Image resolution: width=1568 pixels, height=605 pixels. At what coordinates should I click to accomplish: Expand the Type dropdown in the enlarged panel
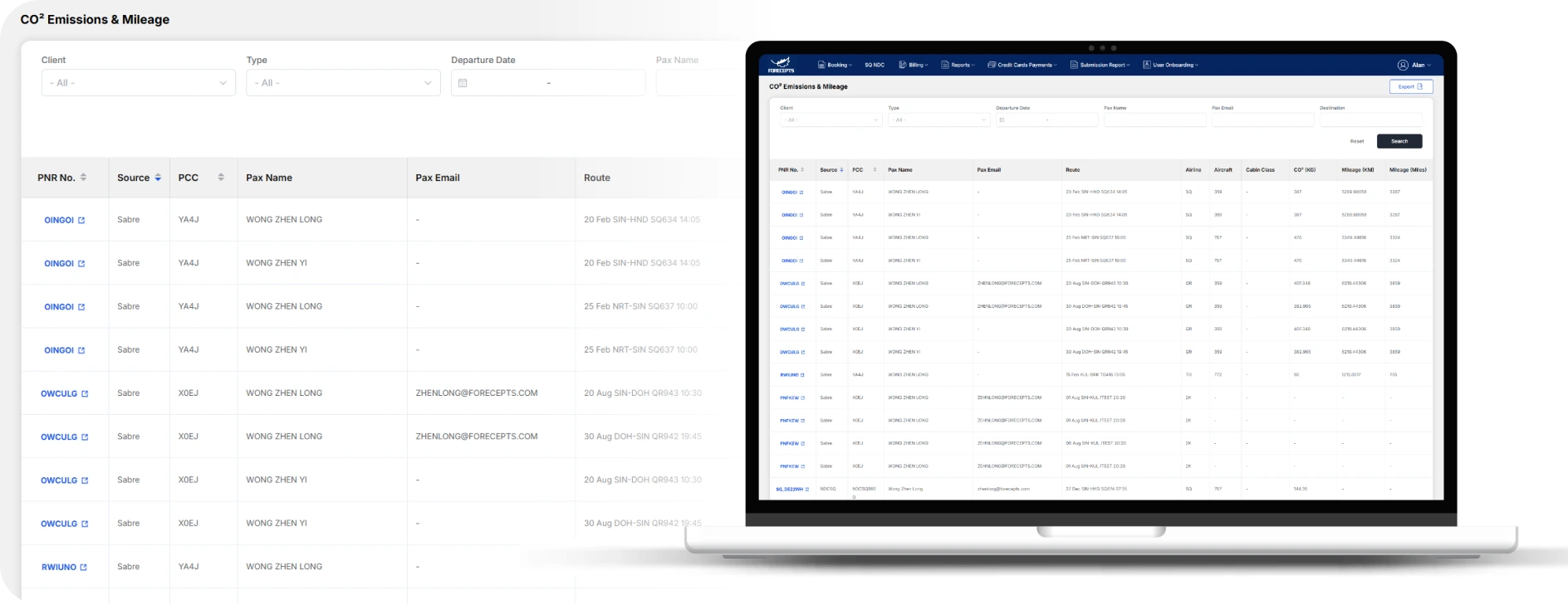pos(343,83)
